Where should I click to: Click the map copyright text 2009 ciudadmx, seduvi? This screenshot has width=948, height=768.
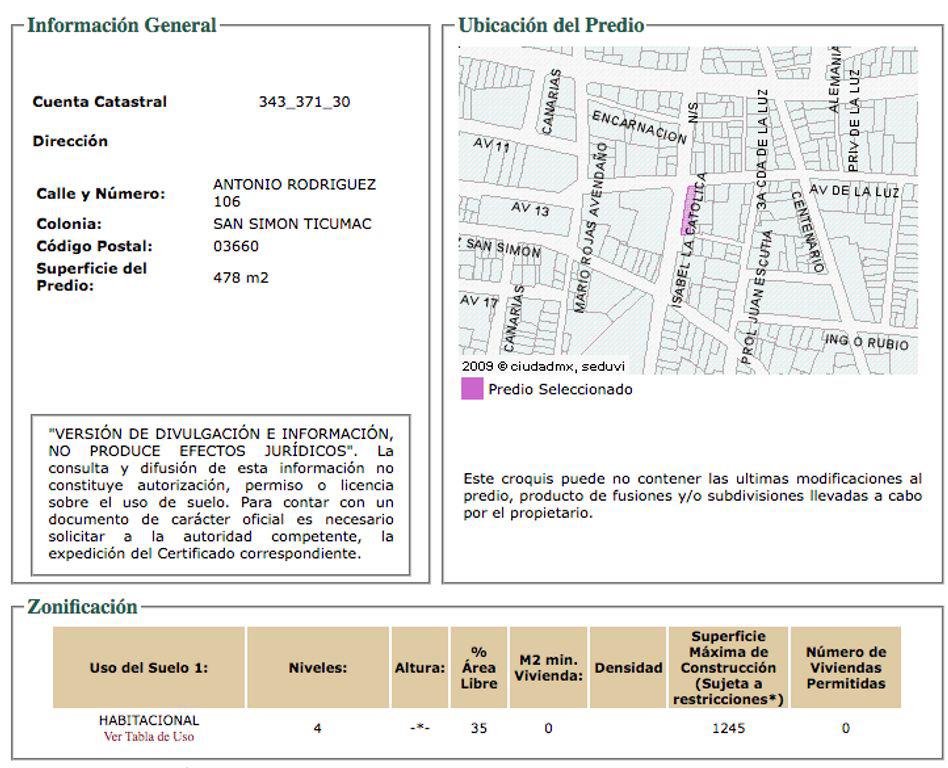click(543, 366)
